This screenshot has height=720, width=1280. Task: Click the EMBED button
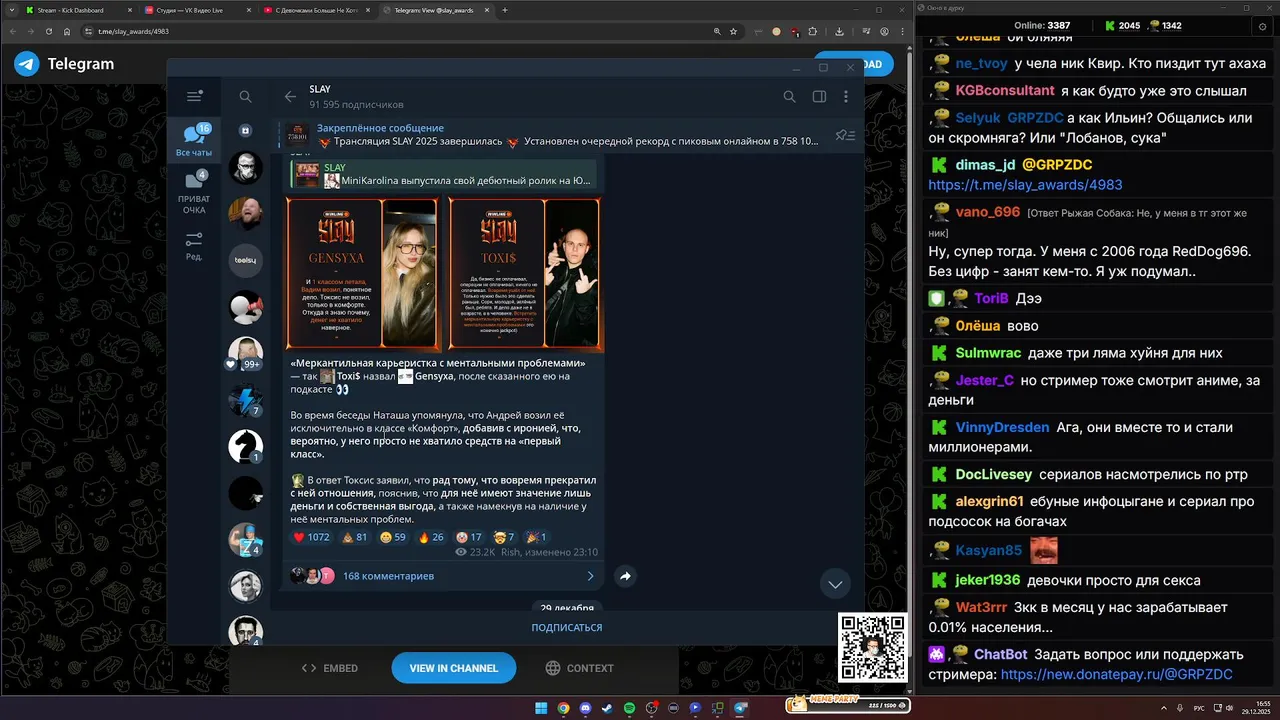tap(330, 668)
